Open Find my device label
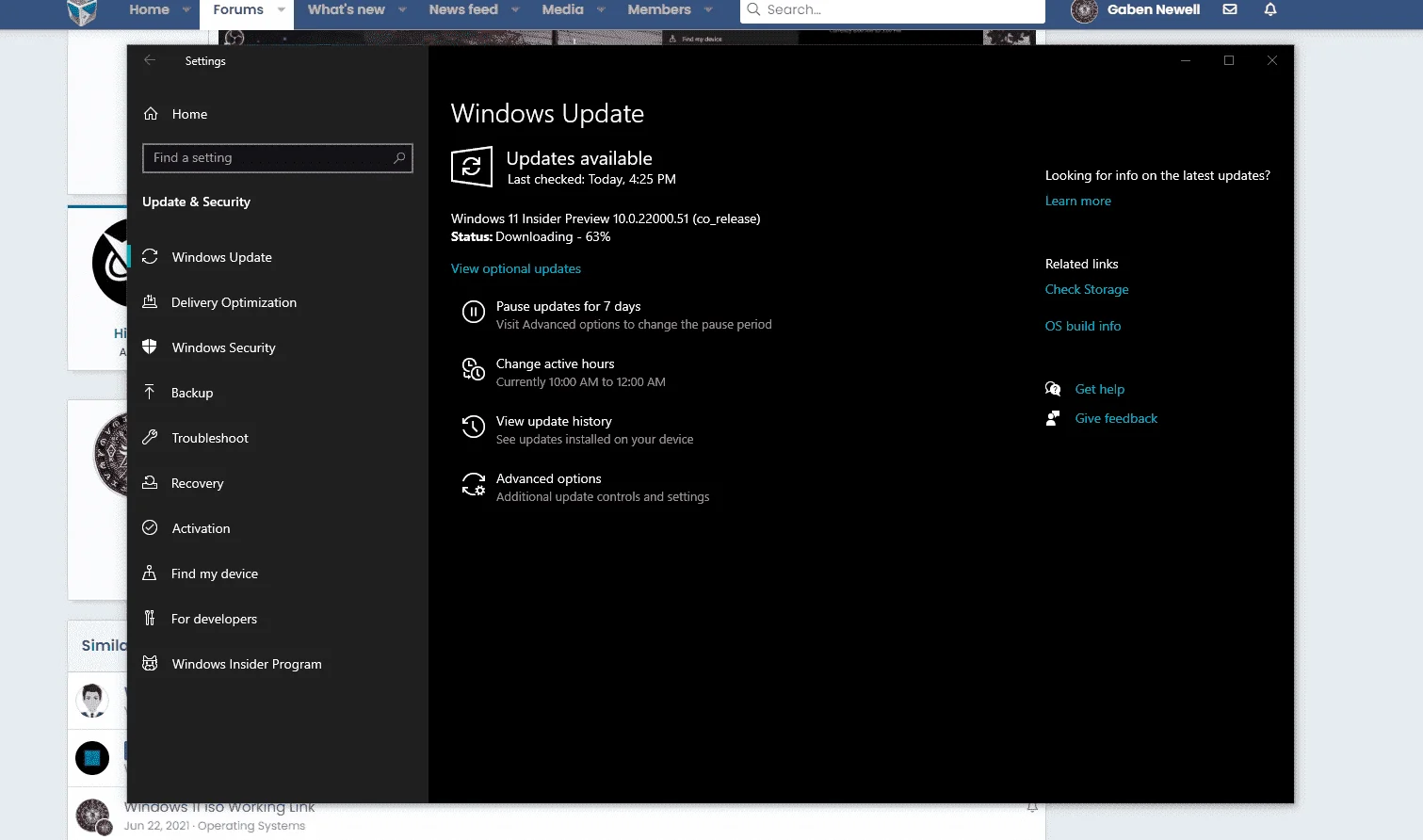The height and width of the screenshot is (840, 1423). (215, 573)
